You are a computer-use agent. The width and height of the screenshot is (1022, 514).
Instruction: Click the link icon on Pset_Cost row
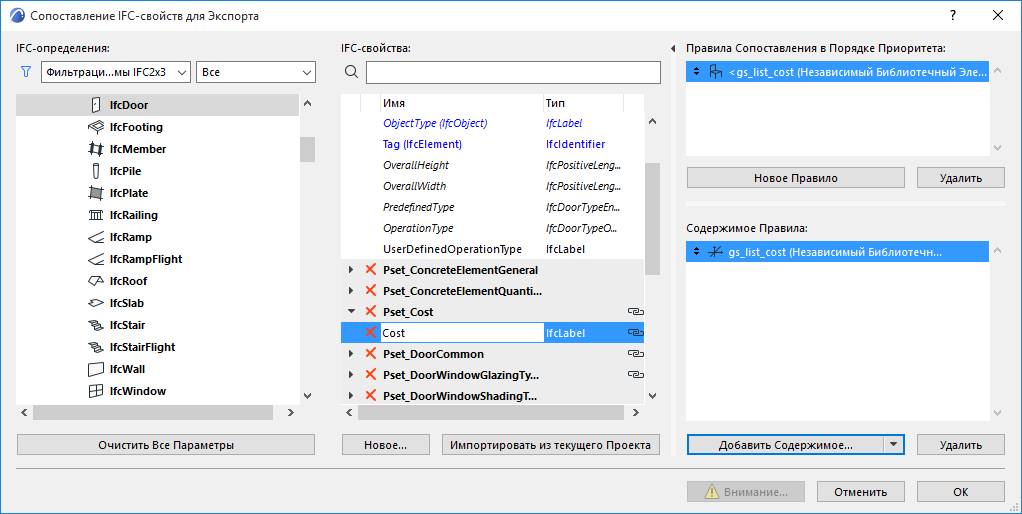point(635,312)
